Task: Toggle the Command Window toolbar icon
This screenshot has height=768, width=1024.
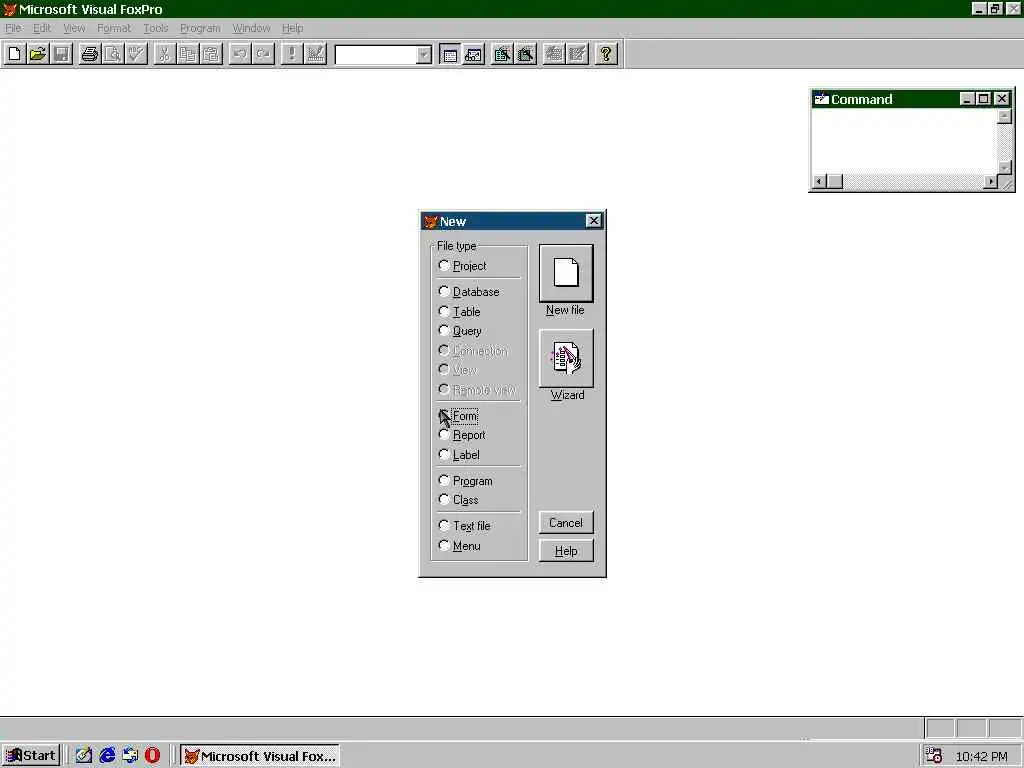Action: click(450, 54)
